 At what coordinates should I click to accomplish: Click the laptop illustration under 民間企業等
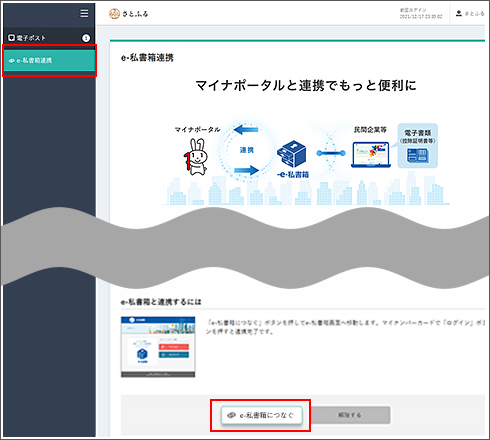[371, 155]
